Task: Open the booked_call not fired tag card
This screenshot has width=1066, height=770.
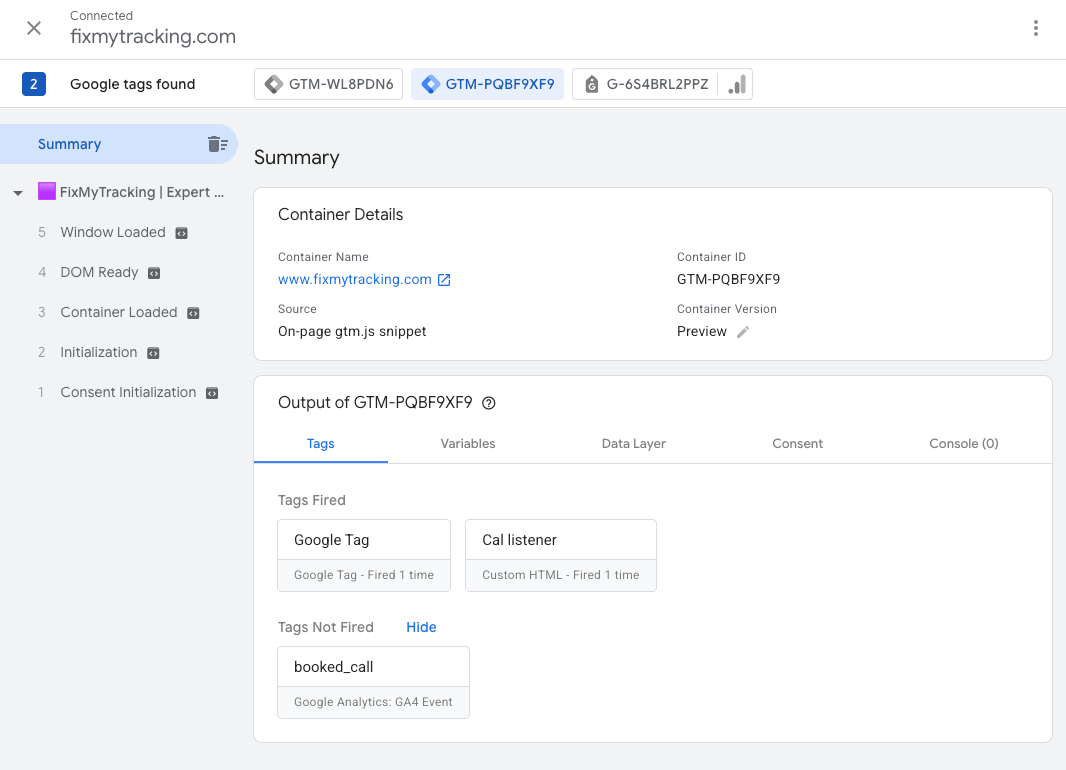Action: coord(373,682)
